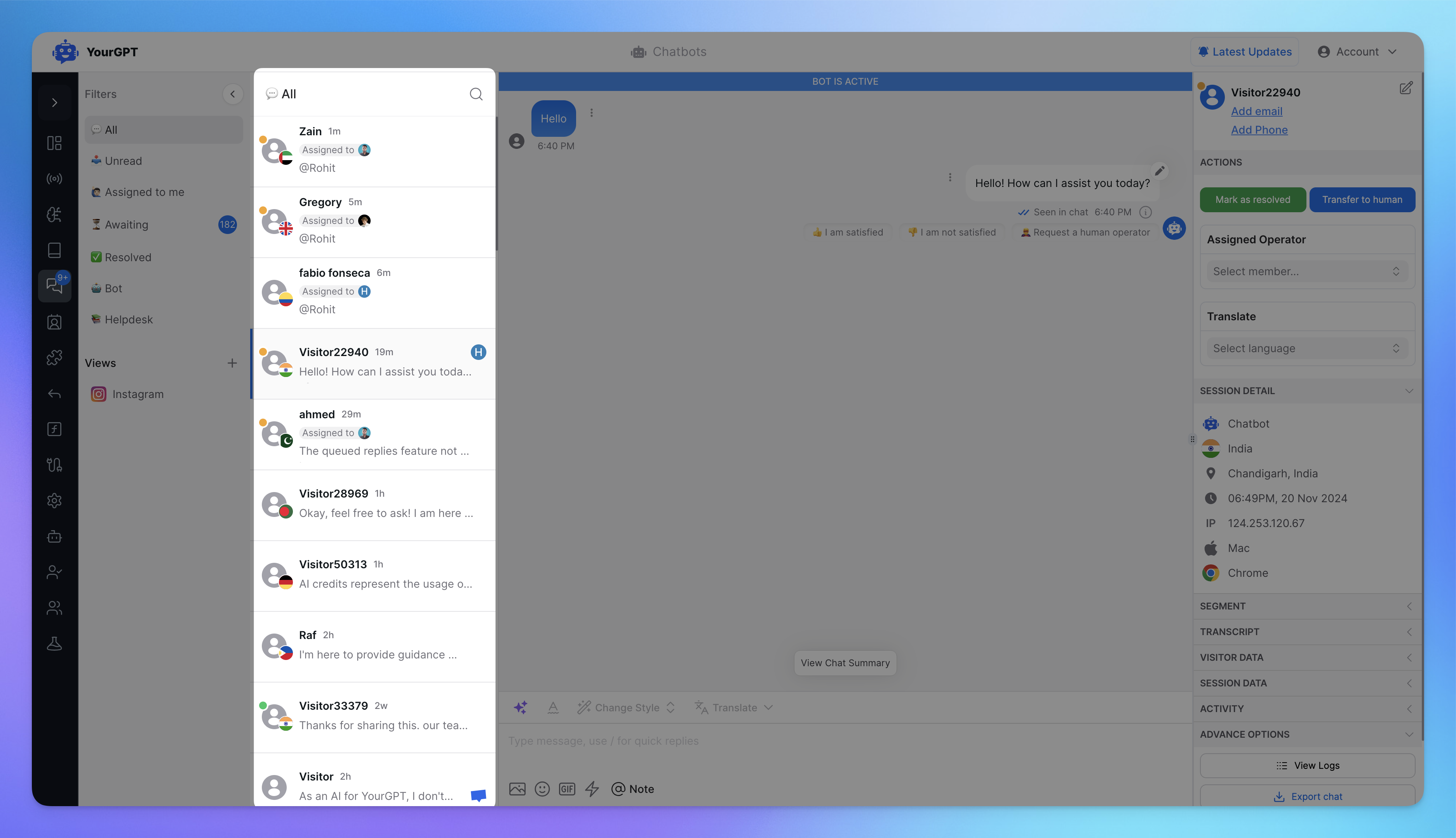Open the integrations puzzle icon in sidebar

pos(55,358)
